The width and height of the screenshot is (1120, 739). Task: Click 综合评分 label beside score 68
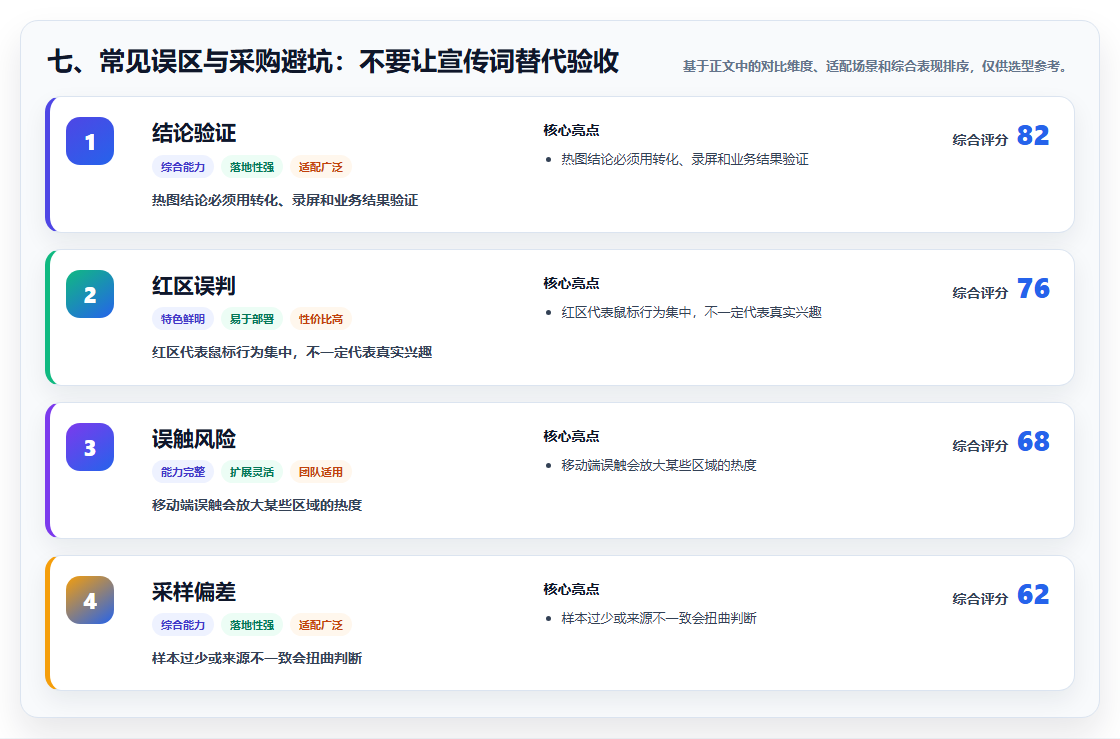point(980,446)
